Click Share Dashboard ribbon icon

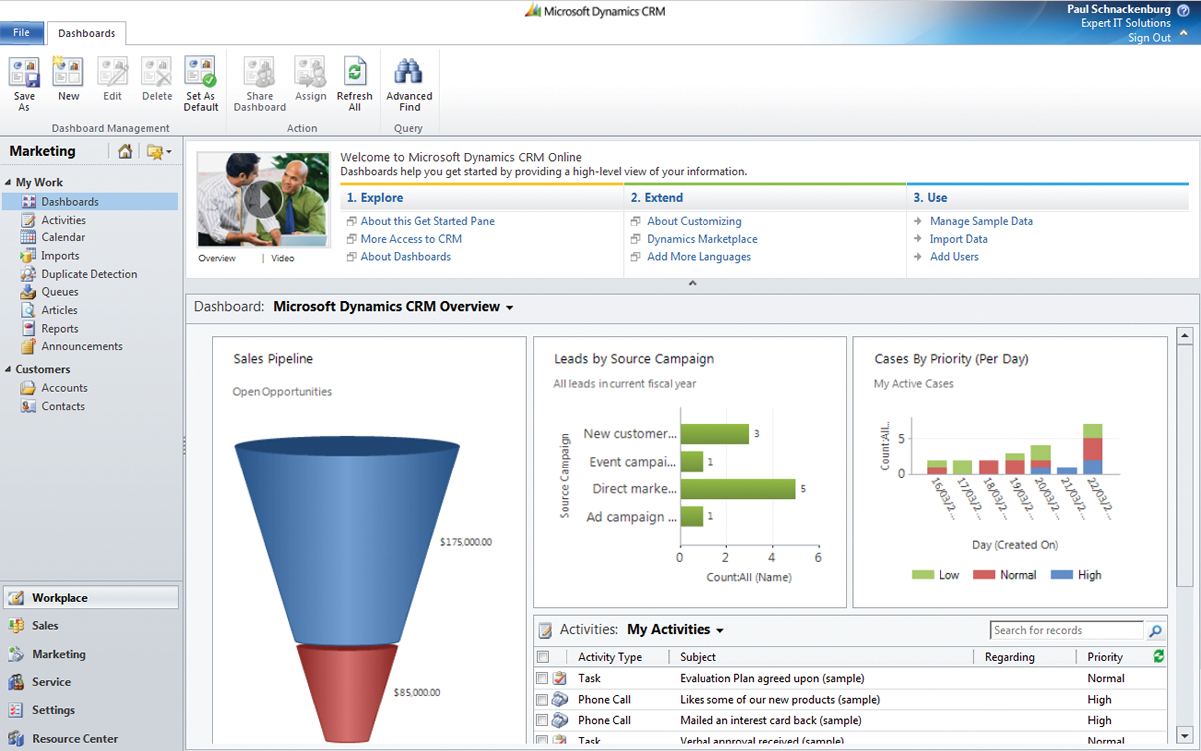click(x=260, y=73)
